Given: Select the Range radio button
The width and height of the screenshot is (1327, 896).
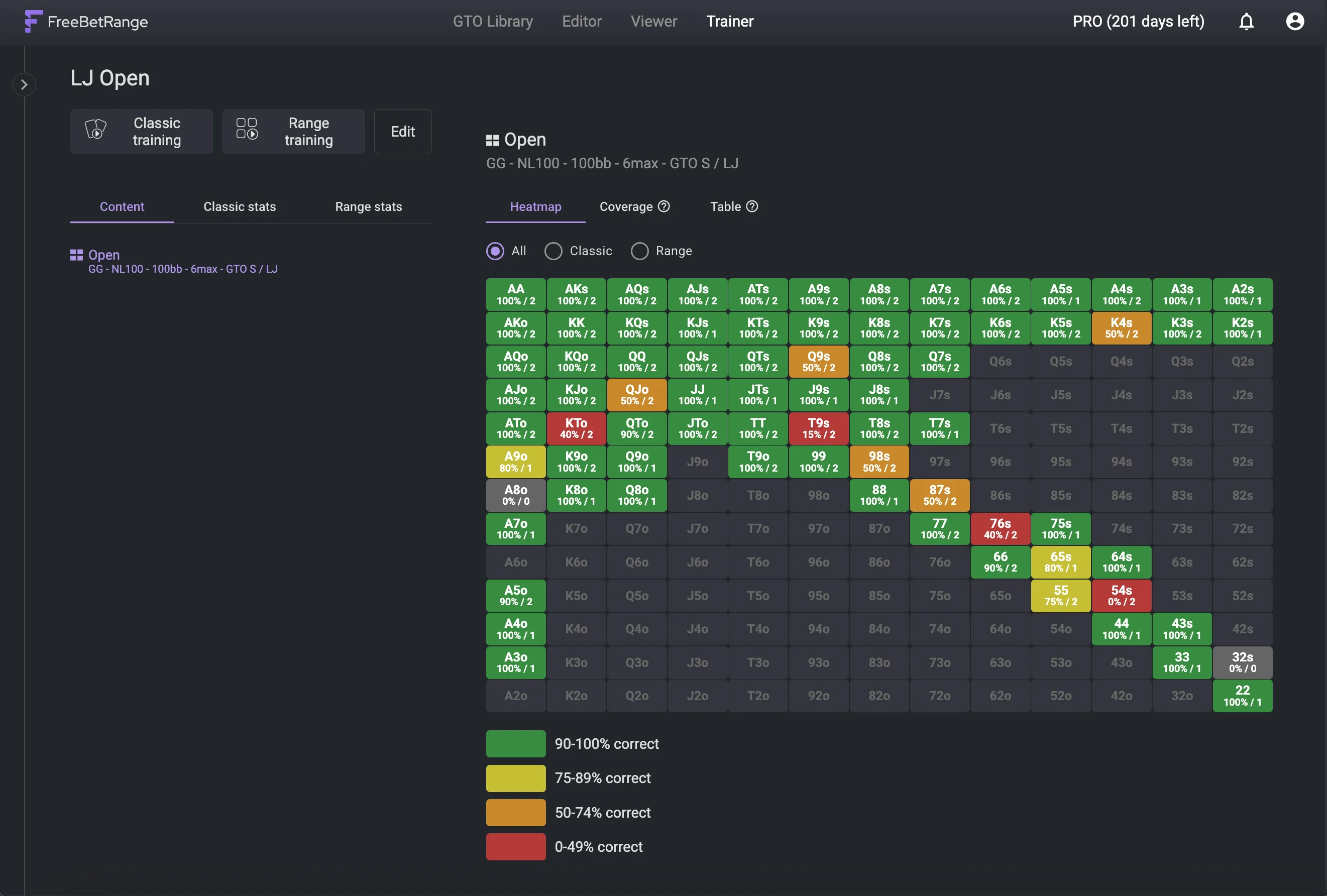Looking at the screenshot, I should pos(639,251).
